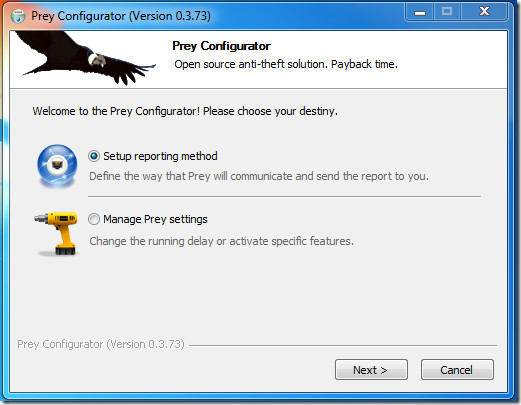Screen dimensions: 521x405
Task: Click the yellow power drill settings icon
Action: (57, 233)
